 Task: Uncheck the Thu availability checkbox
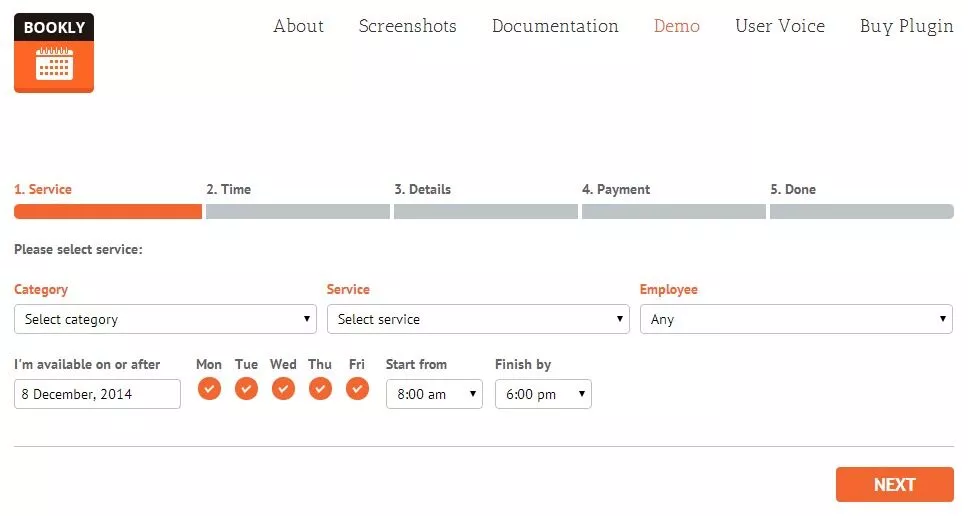point(320,389)
